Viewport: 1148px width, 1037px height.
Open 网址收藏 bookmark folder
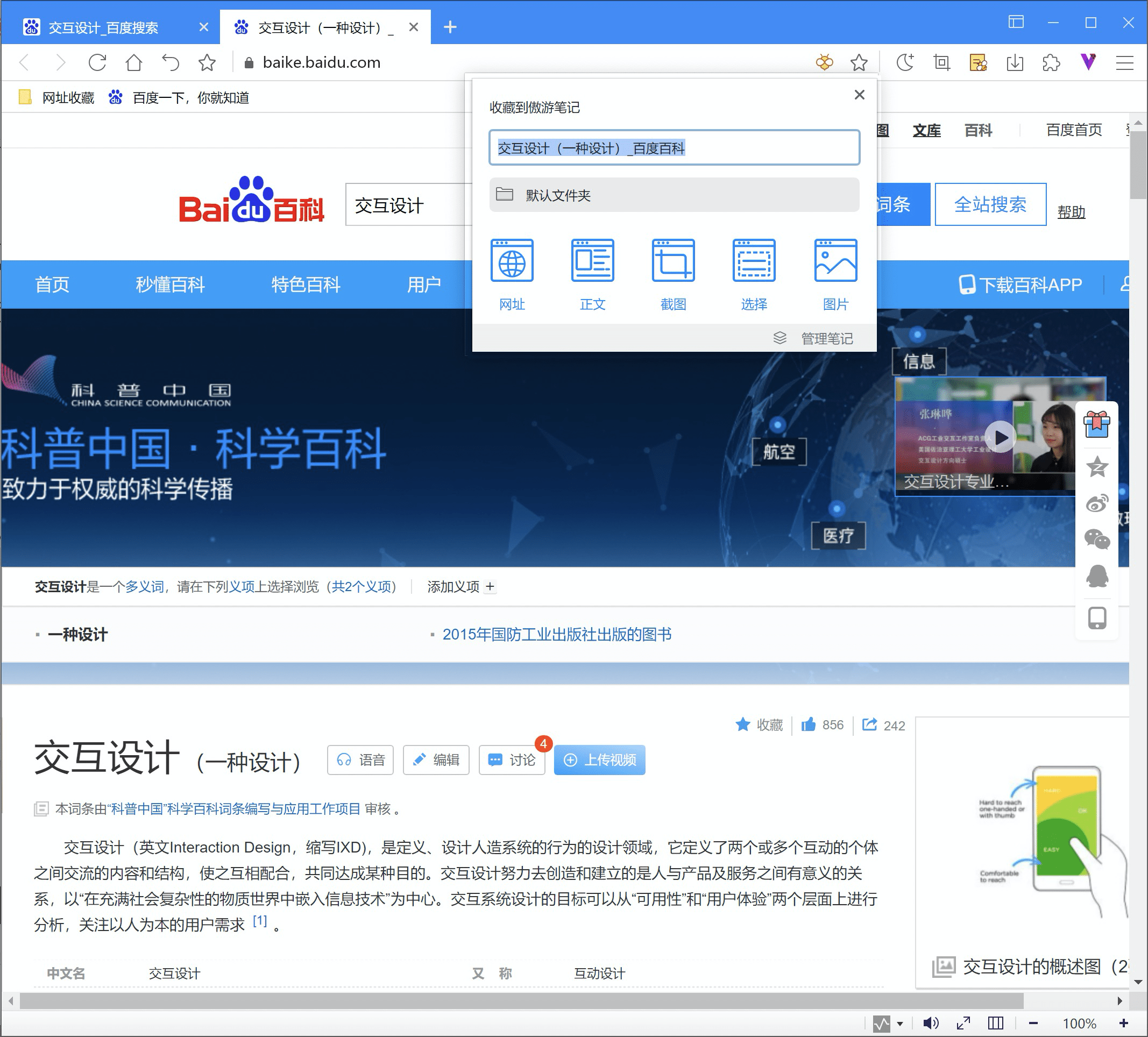coord(56,97)
